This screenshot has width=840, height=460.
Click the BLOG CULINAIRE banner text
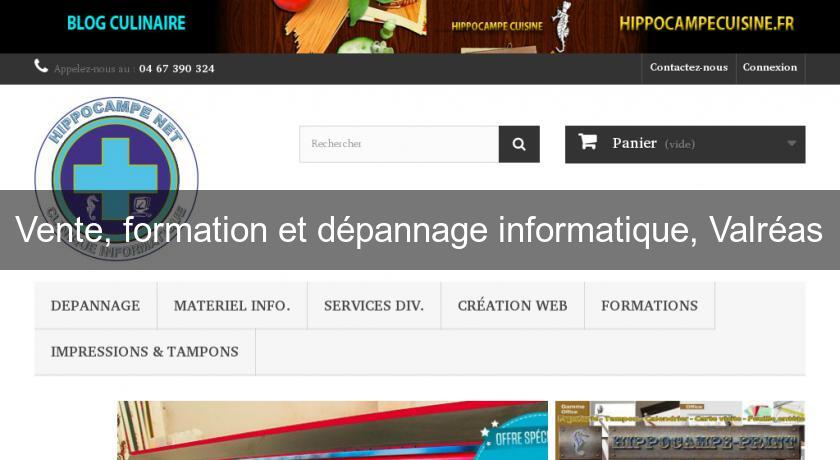pos(126,23)
